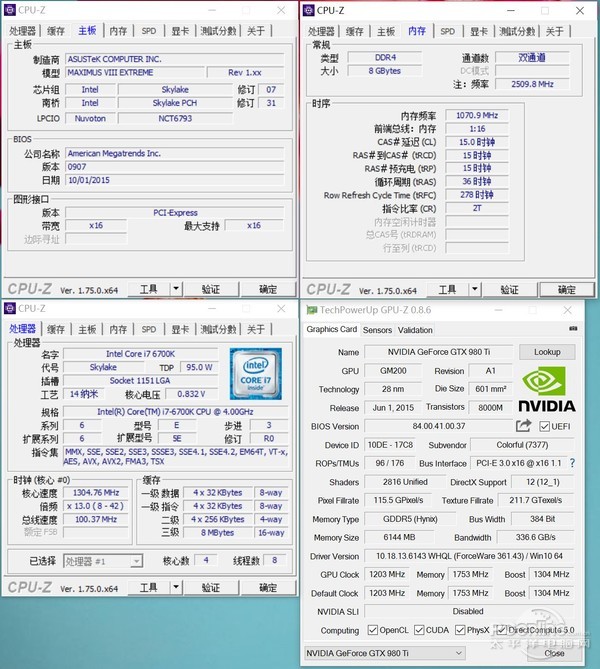
Task: Open 主板 tab in memory window
Action: (386, 31)
